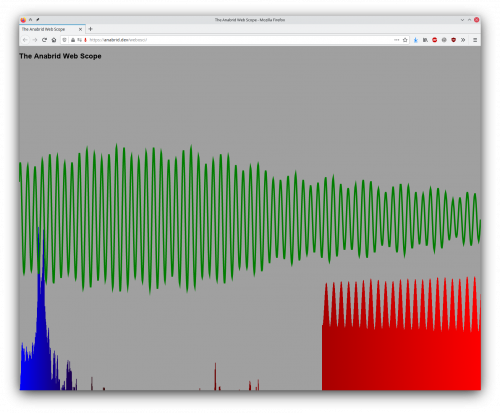Click the forward navigation arrow
Viewport: 500px width, 413px height.
pyautogui.click(x=35, y=40)
